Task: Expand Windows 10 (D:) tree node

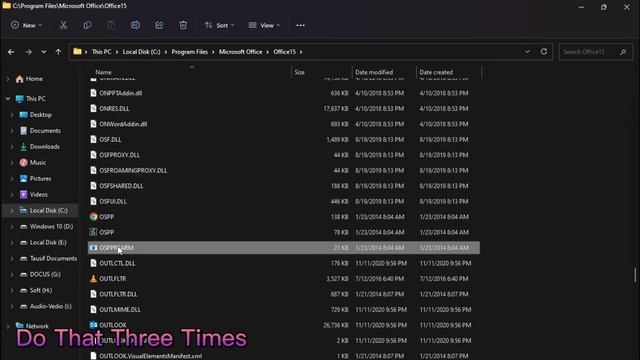Action: pyautogui.click(x=12, y=227)
